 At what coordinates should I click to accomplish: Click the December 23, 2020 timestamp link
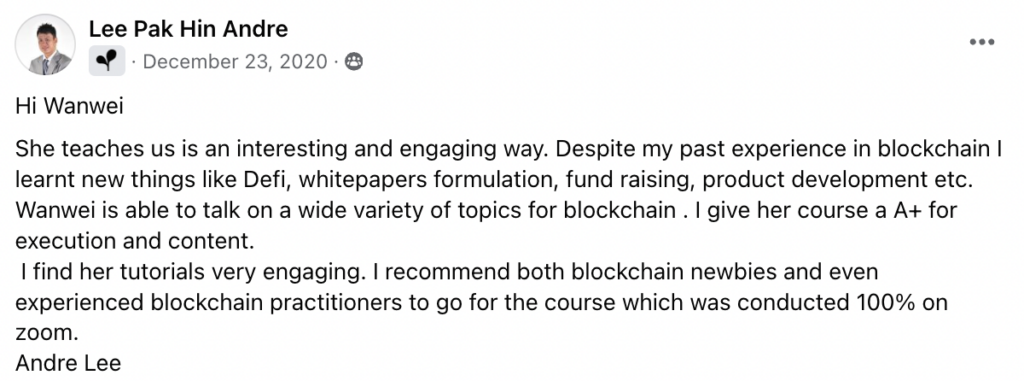[235, 62]
